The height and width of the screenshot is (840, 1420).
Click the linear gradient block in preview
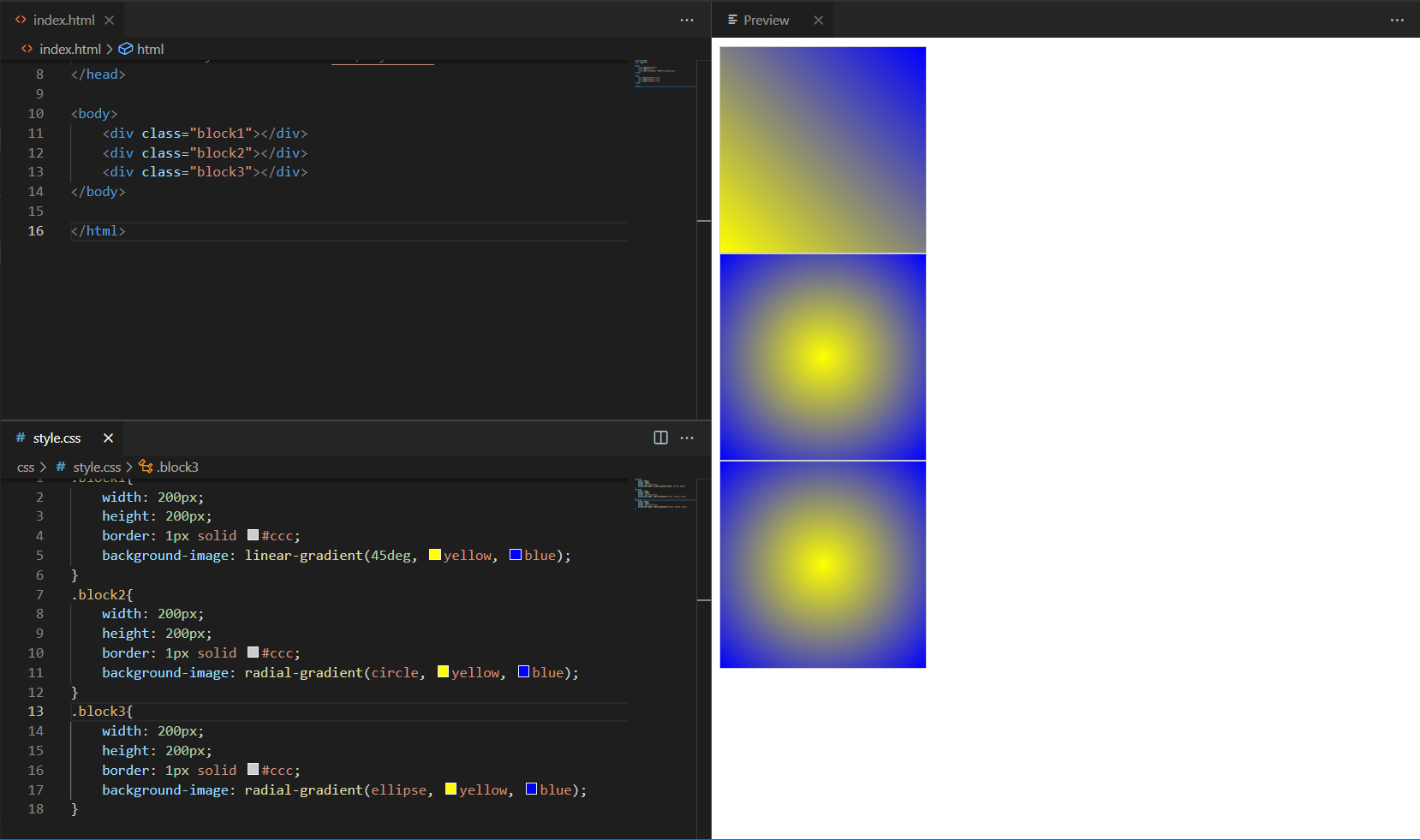[822, 150]
